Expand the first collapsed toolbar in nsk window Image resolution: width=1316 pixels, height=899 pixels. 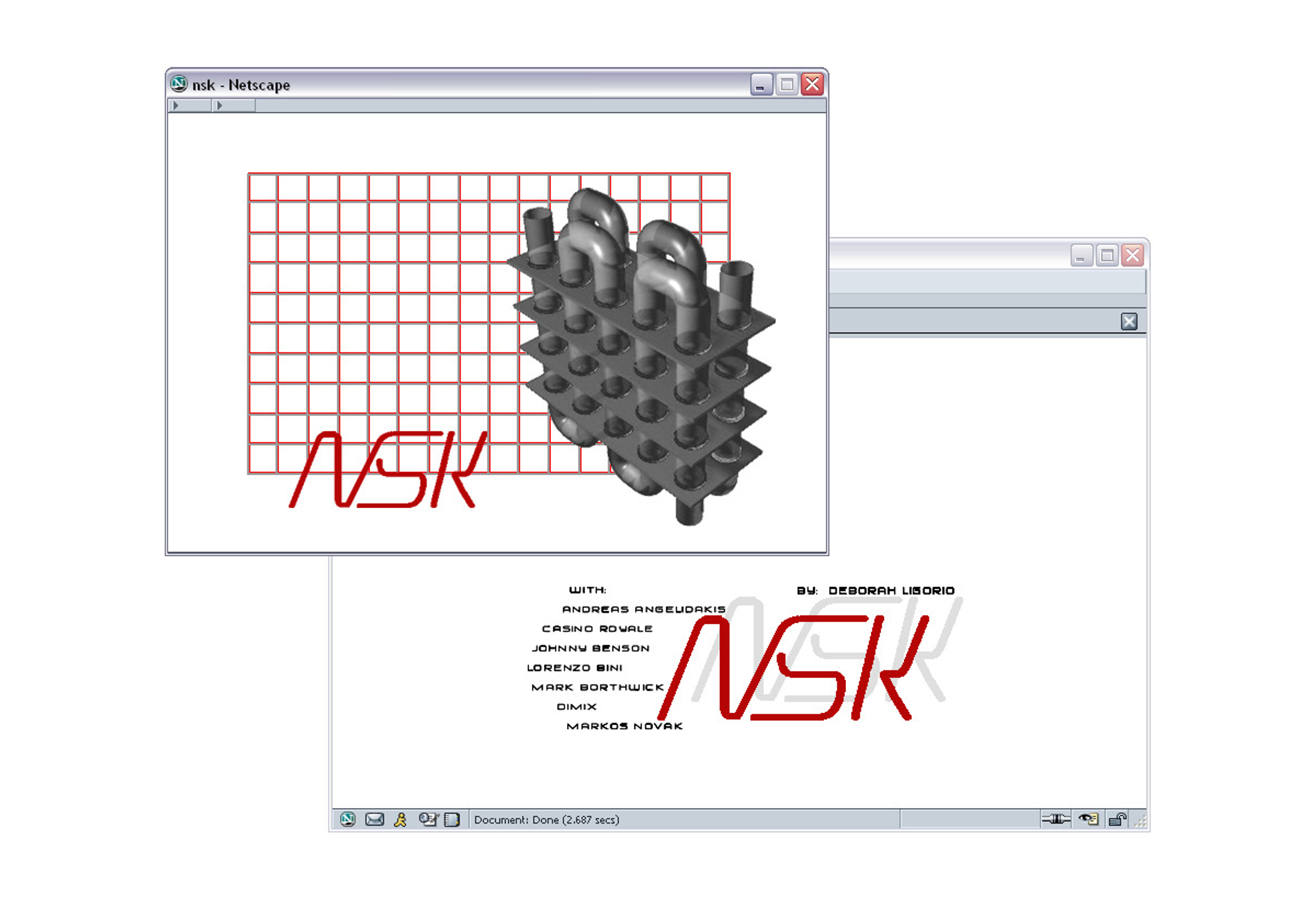tap(190, 105)
